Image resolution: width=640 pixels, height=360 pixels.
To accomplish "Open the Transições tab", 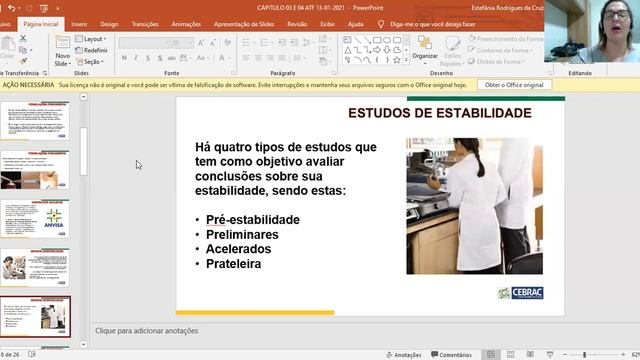I will coord(145,24).
